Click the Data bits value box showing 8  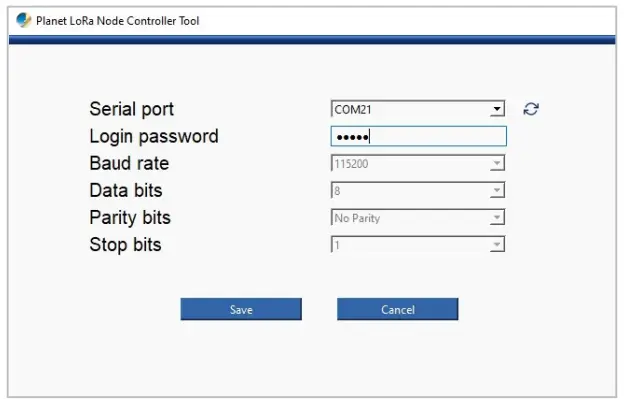pyautogui.click(x=410, y=190)
